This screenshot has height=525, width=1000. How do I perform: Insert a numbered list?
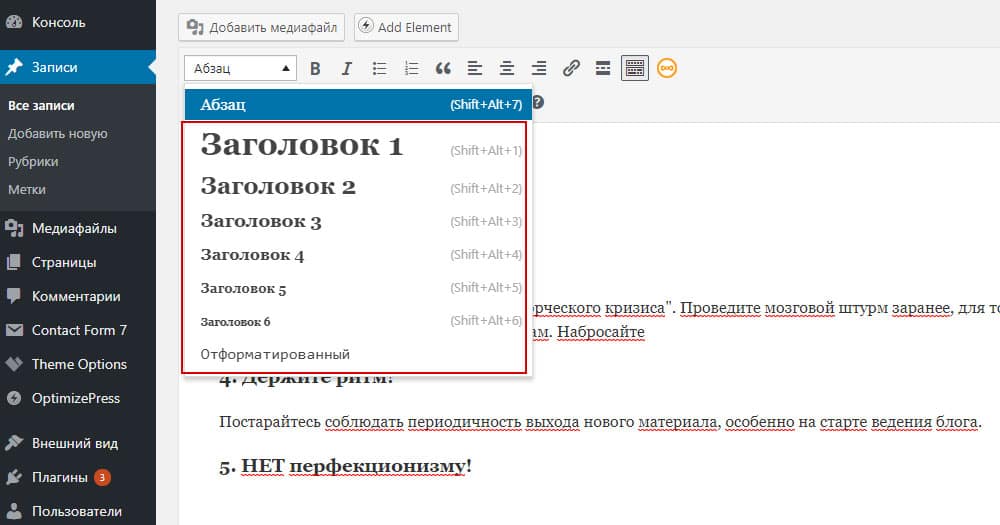[411, 69]
